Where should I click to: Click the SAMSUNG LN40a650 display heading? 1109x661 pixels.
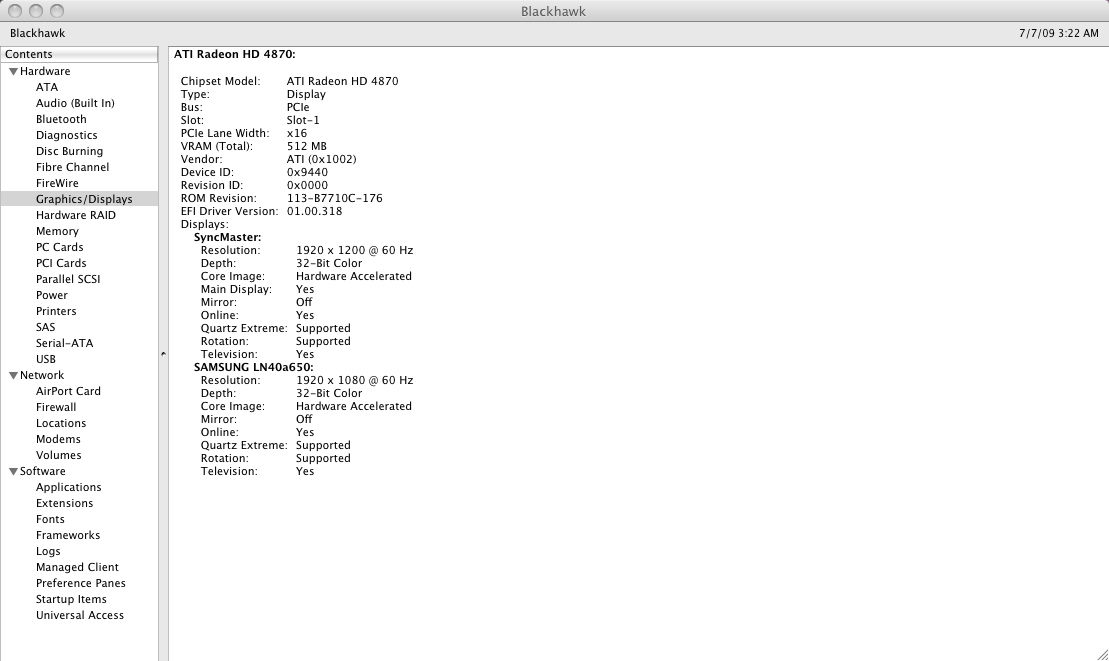coord(253,368)
